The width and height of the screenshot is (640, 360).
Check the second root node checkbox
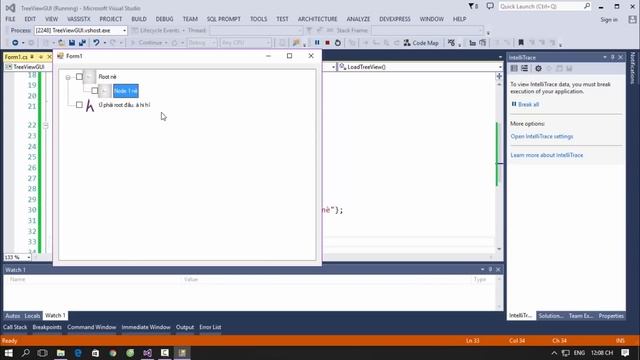tap(79, 105)
